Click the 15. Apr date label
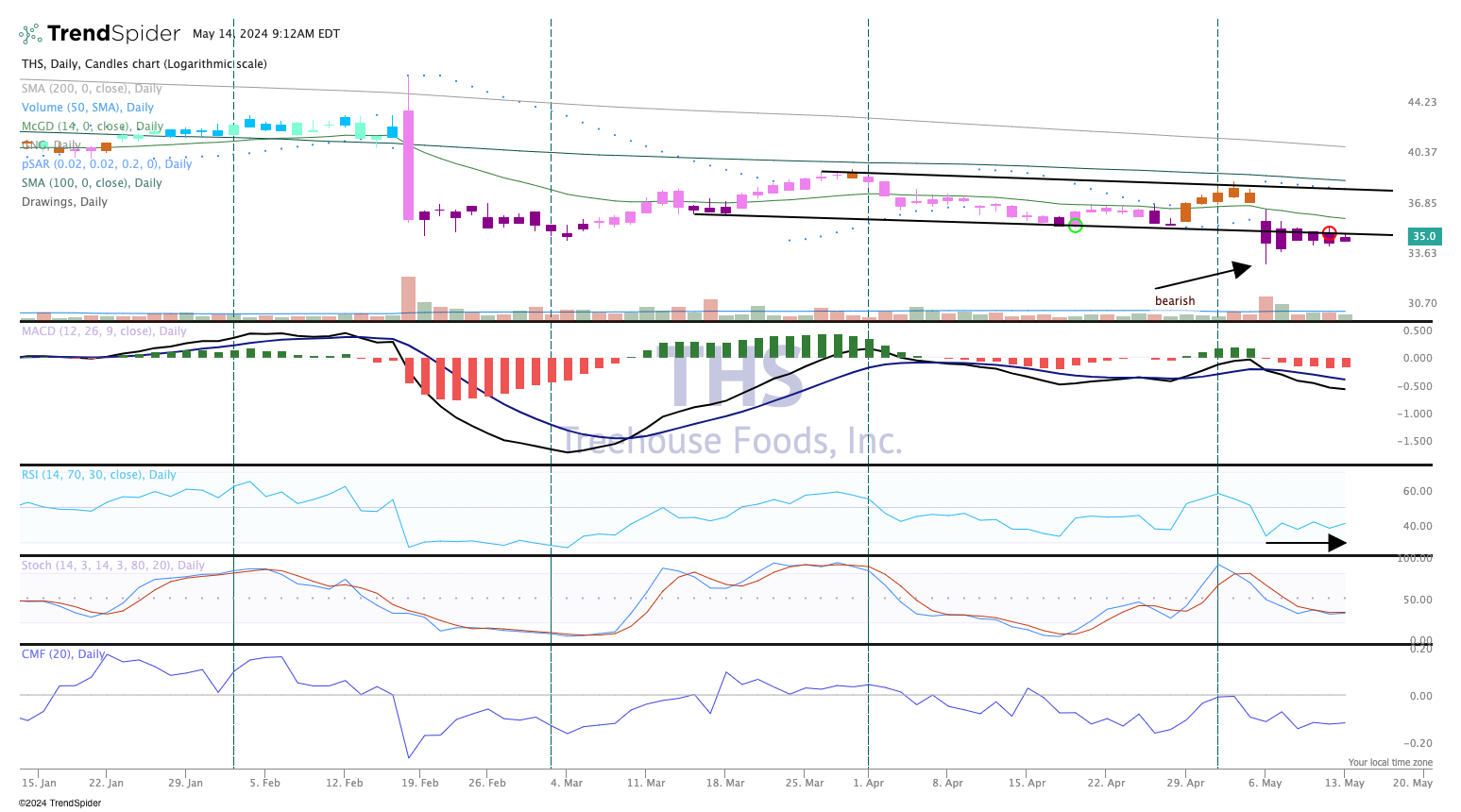Screen dimensions: 1461x812 (x=1027, y=783)
